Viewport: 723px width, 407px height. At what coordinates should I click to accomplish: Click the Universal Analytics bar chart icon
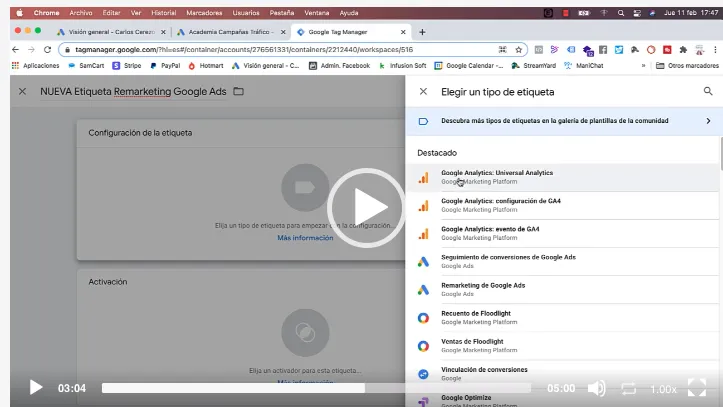[423, 177]
